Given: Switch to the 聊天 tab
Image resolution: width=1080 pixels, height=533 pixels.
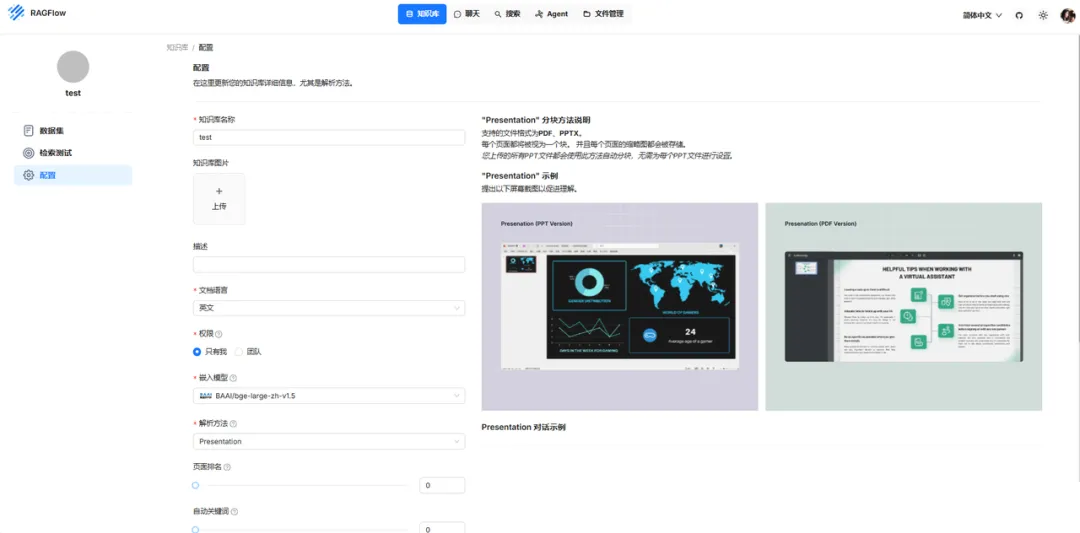Looking at the screenshot, I should tap(467, 14).
